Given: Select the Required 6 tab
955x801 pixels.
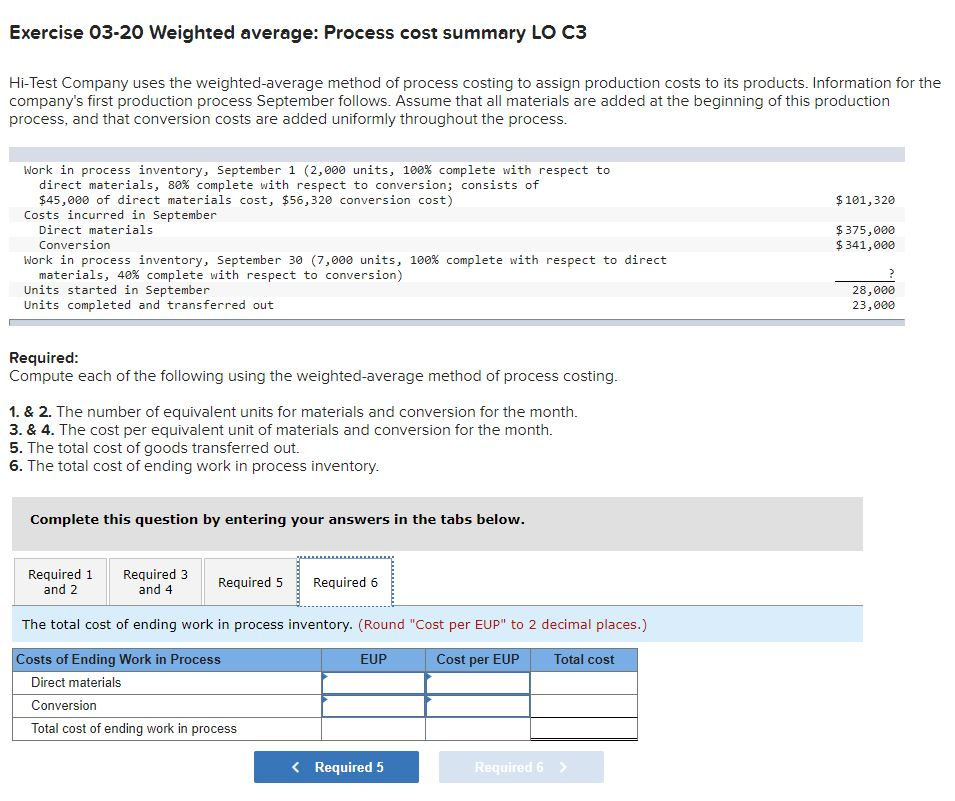Looking at the screenshot, I should [x=345, y=581].
